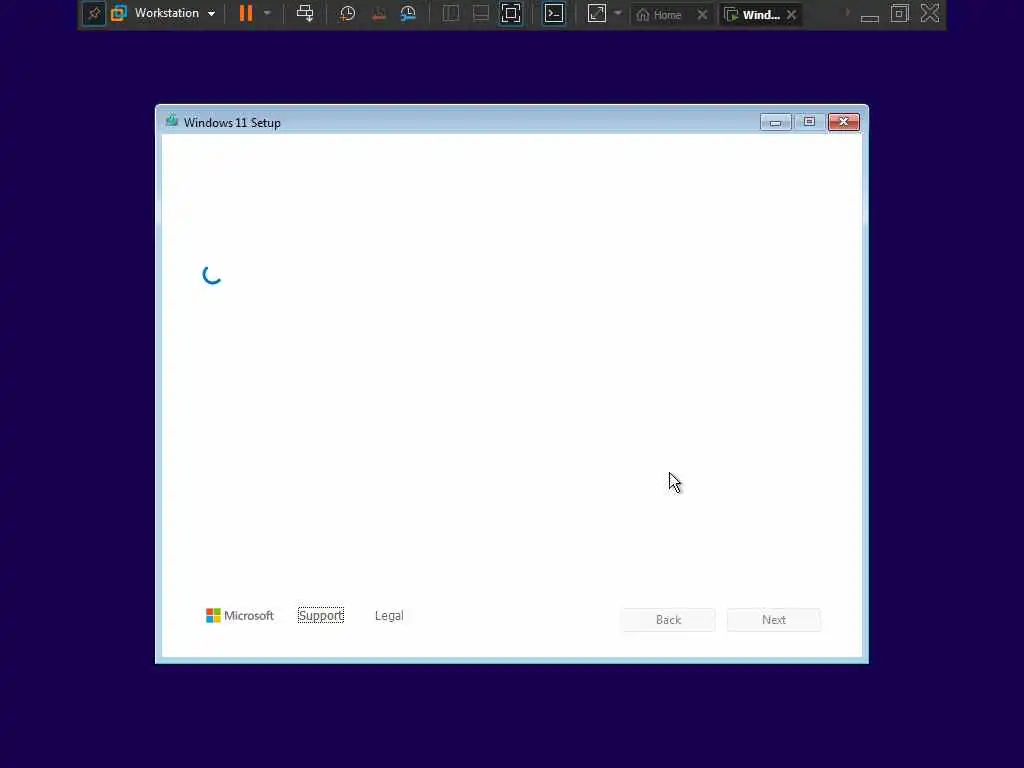Show or hide the library sidebar
The width and height of the screenshot is (1024, 768).
click(x=451, y=13)
